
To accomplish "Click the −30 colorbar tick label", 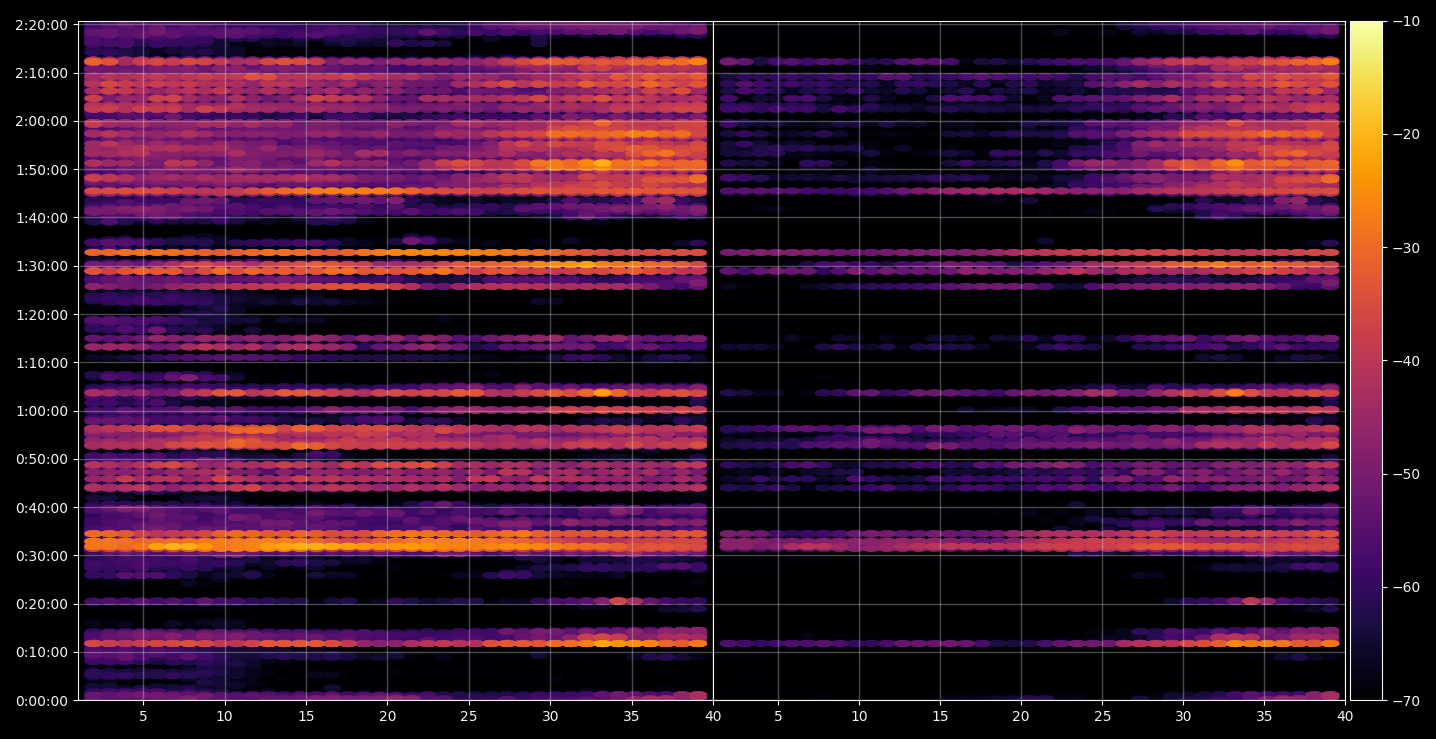I will (1405, 248).
